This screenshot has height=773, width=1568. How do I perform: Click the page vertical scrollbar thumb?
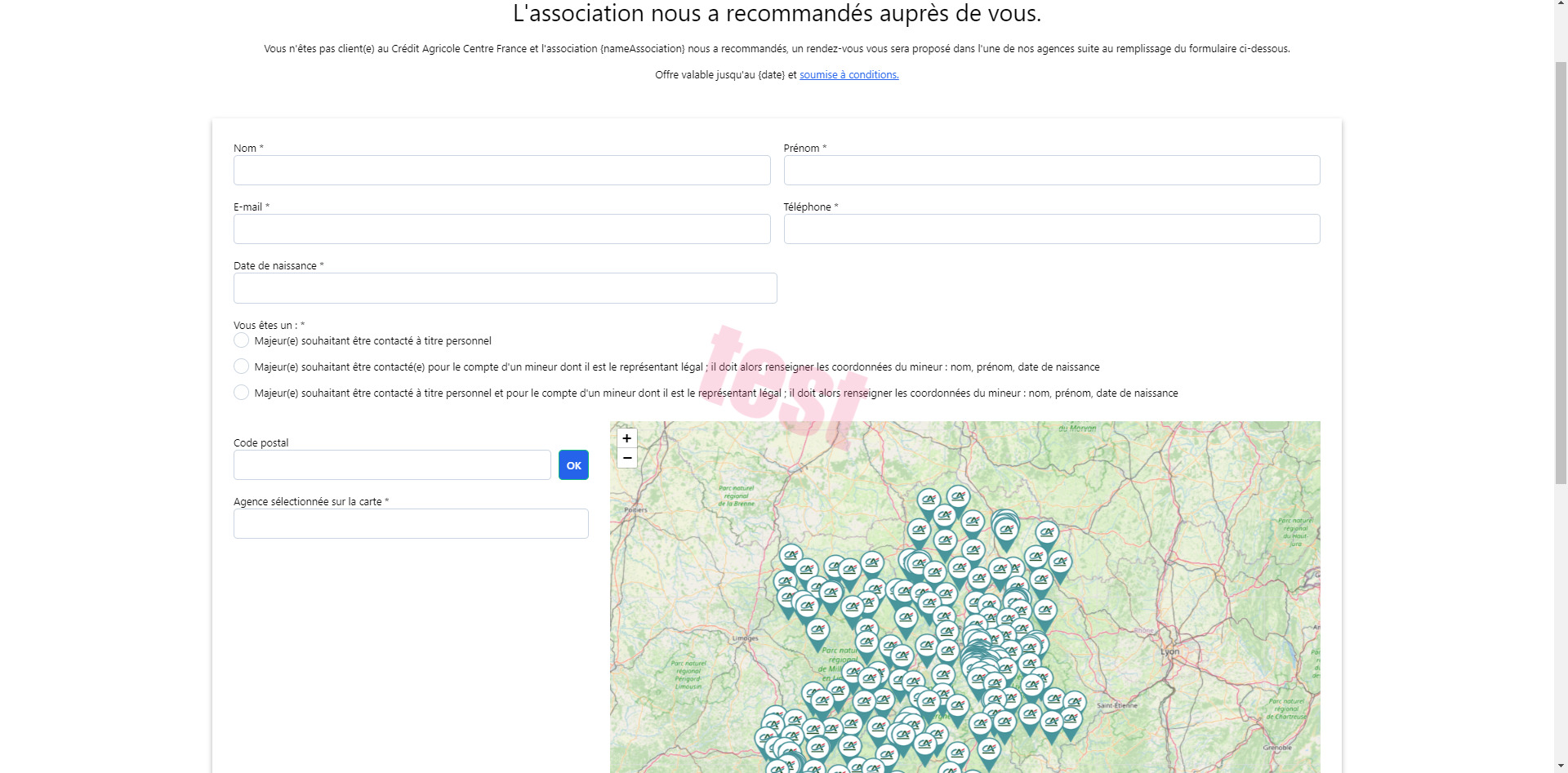pyautogui.click(x=1561, y=273)
